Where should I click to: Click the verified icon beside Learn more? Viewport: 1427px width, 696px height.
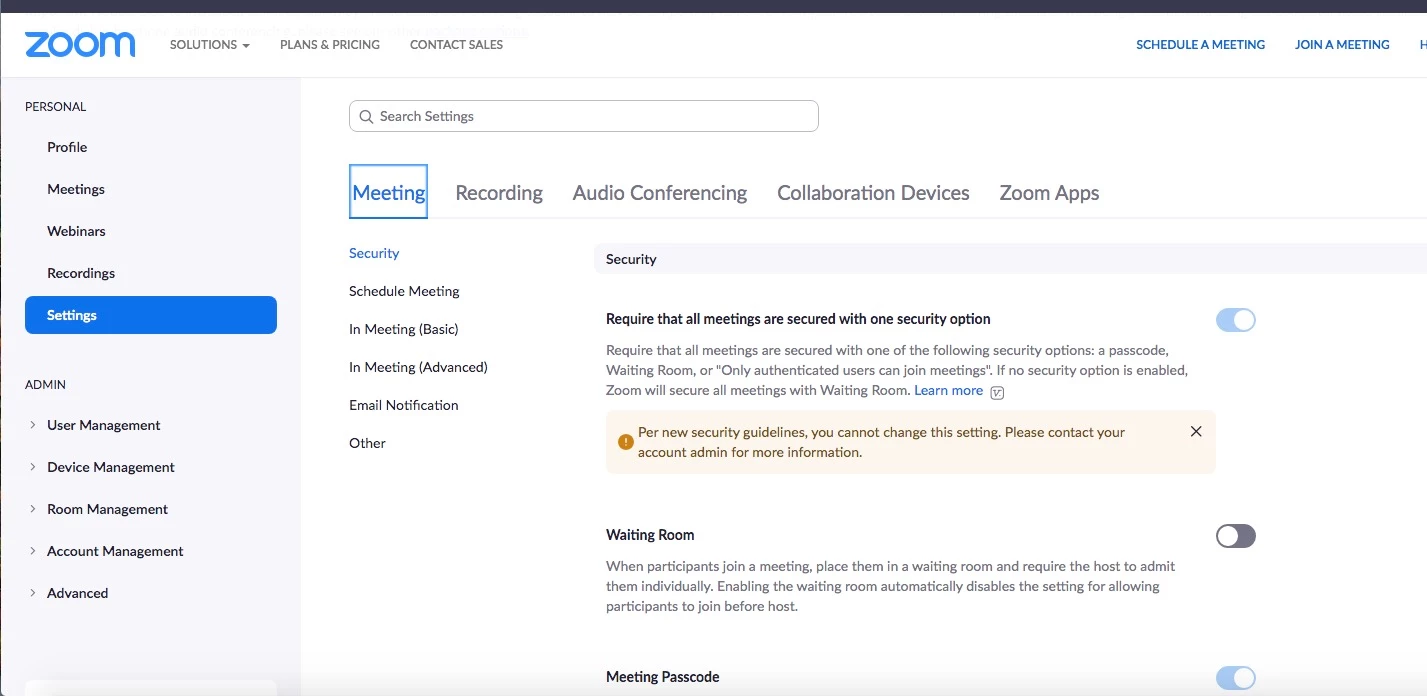[x=997, y=392]
